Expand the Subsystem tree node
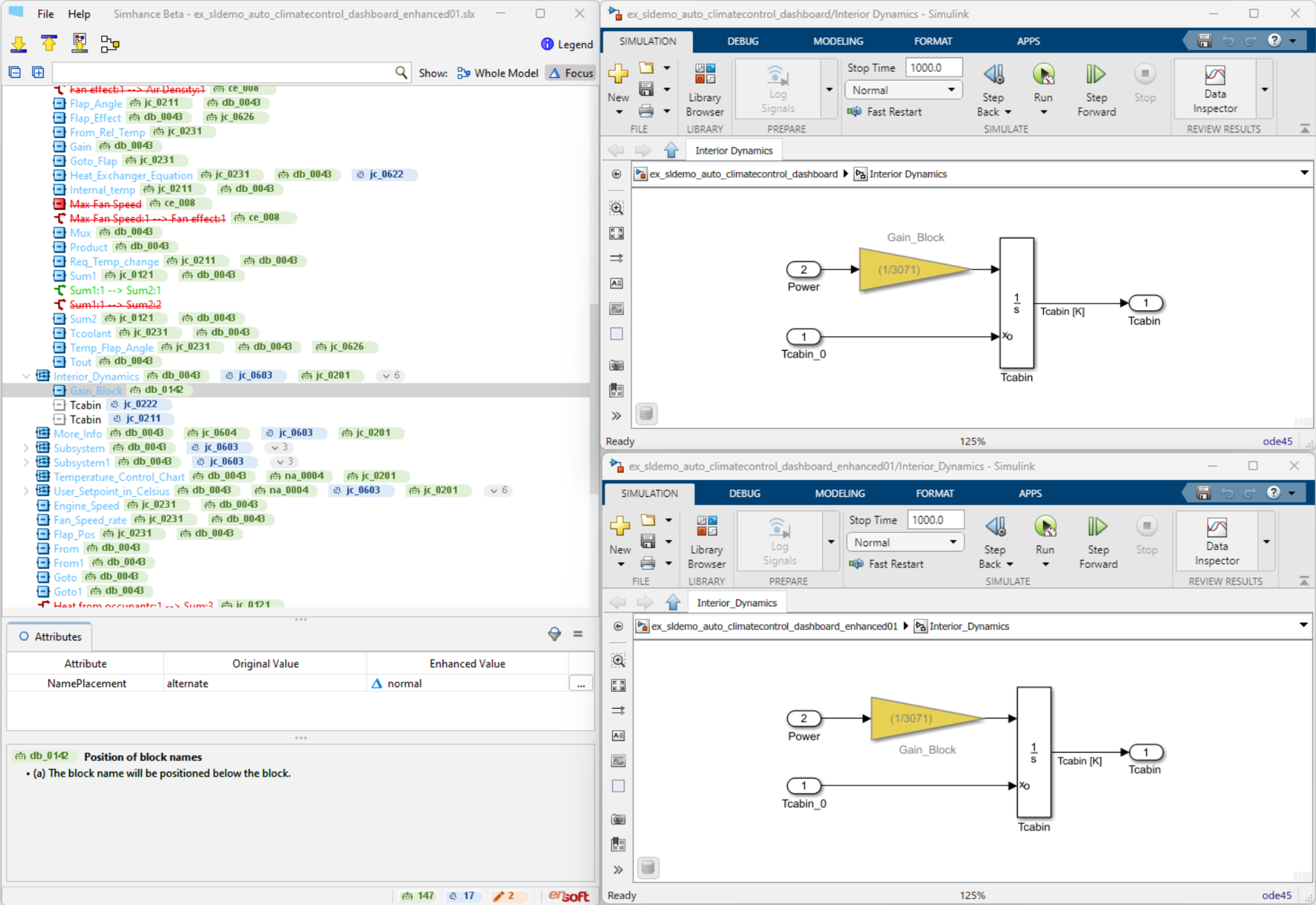This screenshot has width=1316, height=905. pyautogui.click(x=26, y=448)
